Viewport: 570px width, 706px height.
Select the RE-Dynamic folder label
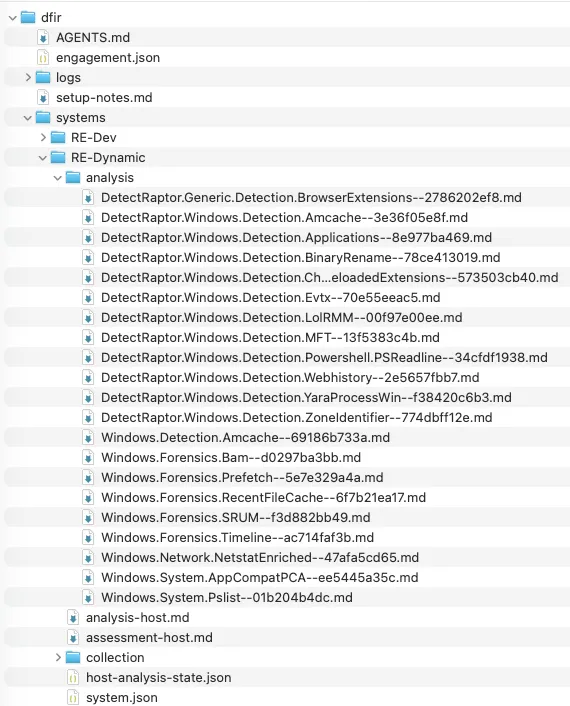108,158
